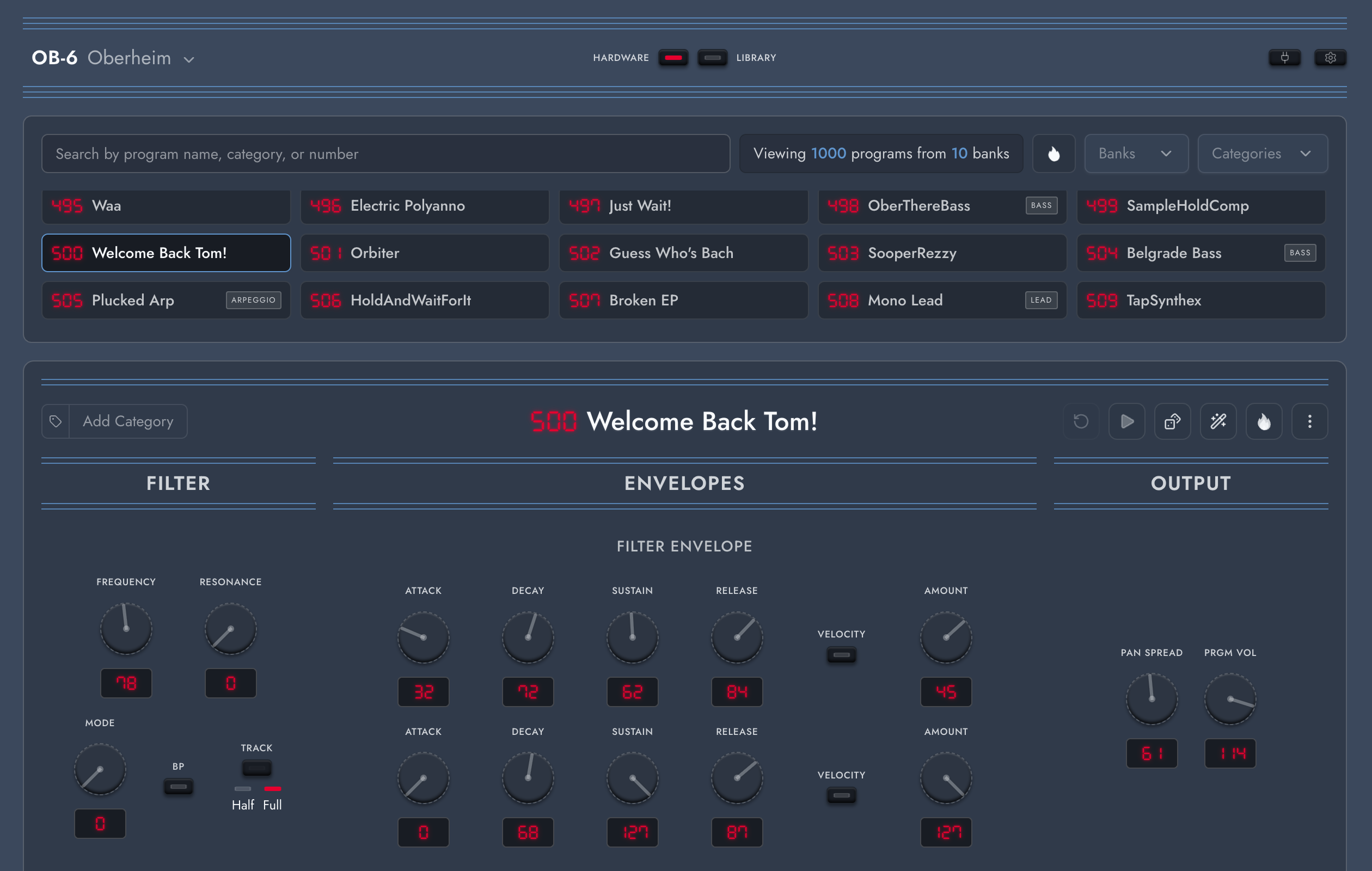Click the lower envelope Release knob

coord(737,777)
